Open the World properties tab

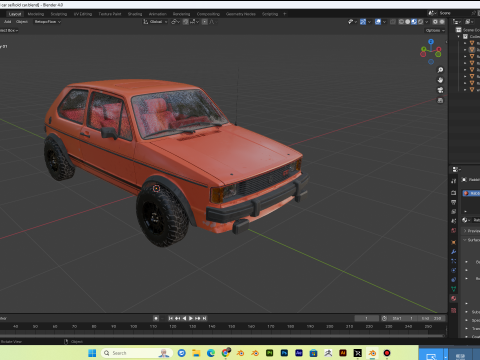[454, 230]
